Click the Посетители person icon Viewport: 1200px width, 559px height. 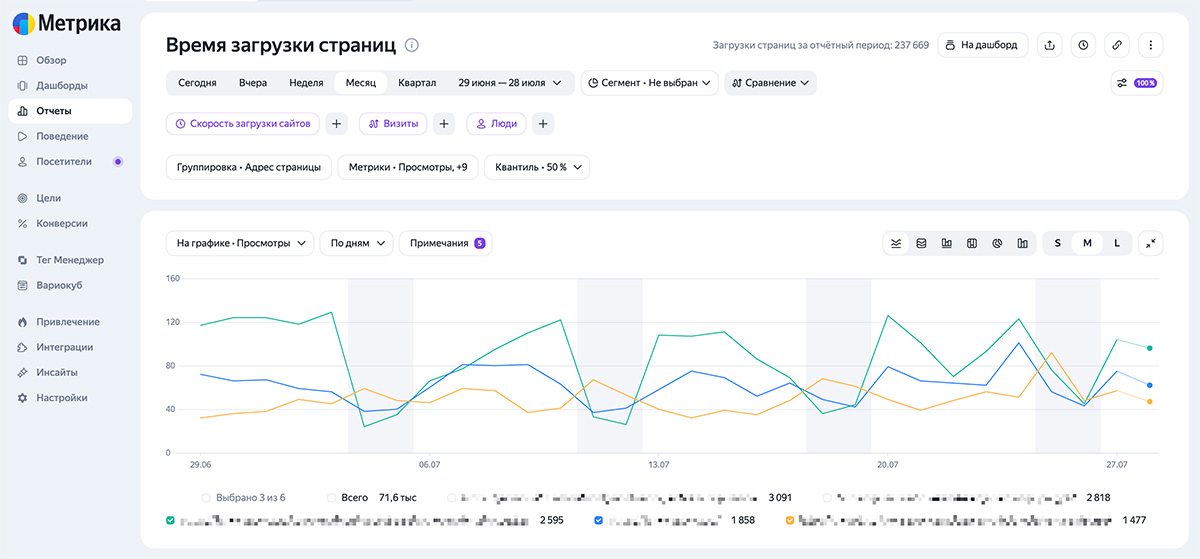coord(22,161)
